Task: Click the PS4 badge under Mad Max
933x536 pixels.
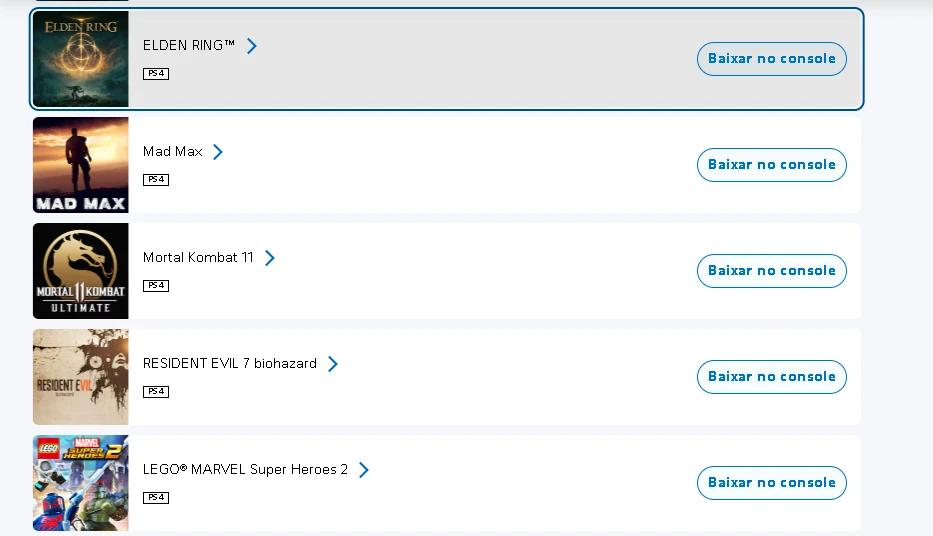Action: click(x=156, y=180)
